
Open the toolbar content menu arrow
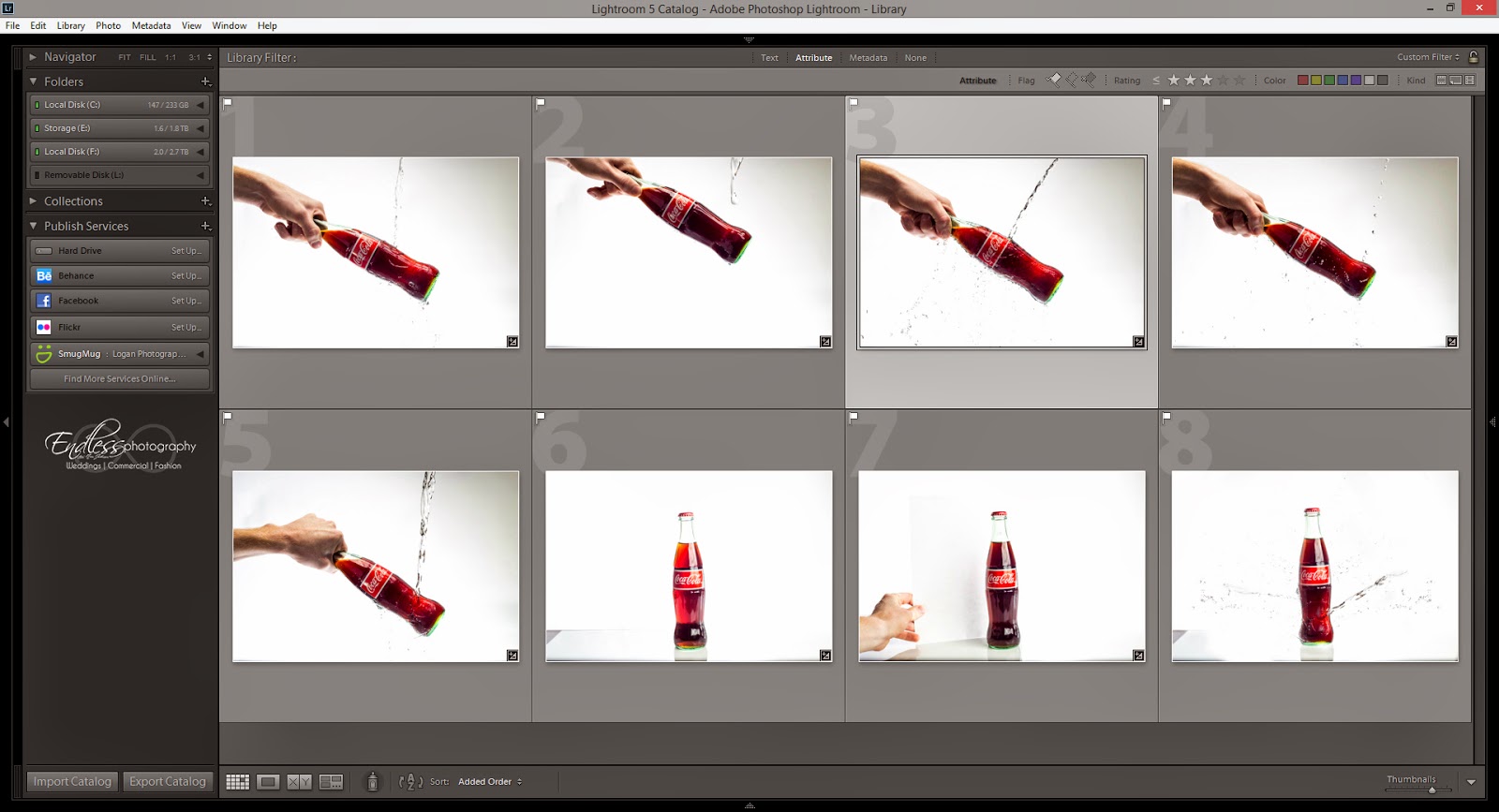1471,782
